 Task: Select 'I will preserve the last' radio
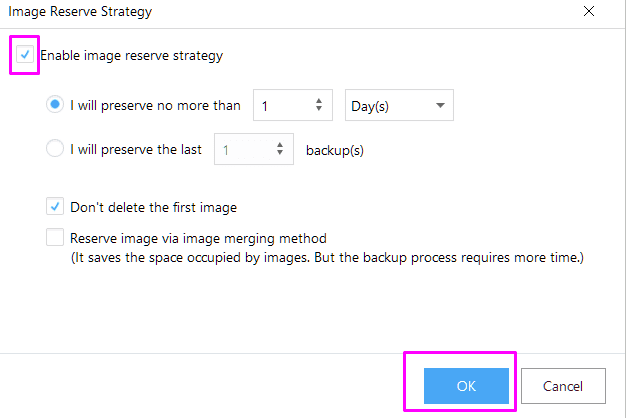tap(55, 149)
